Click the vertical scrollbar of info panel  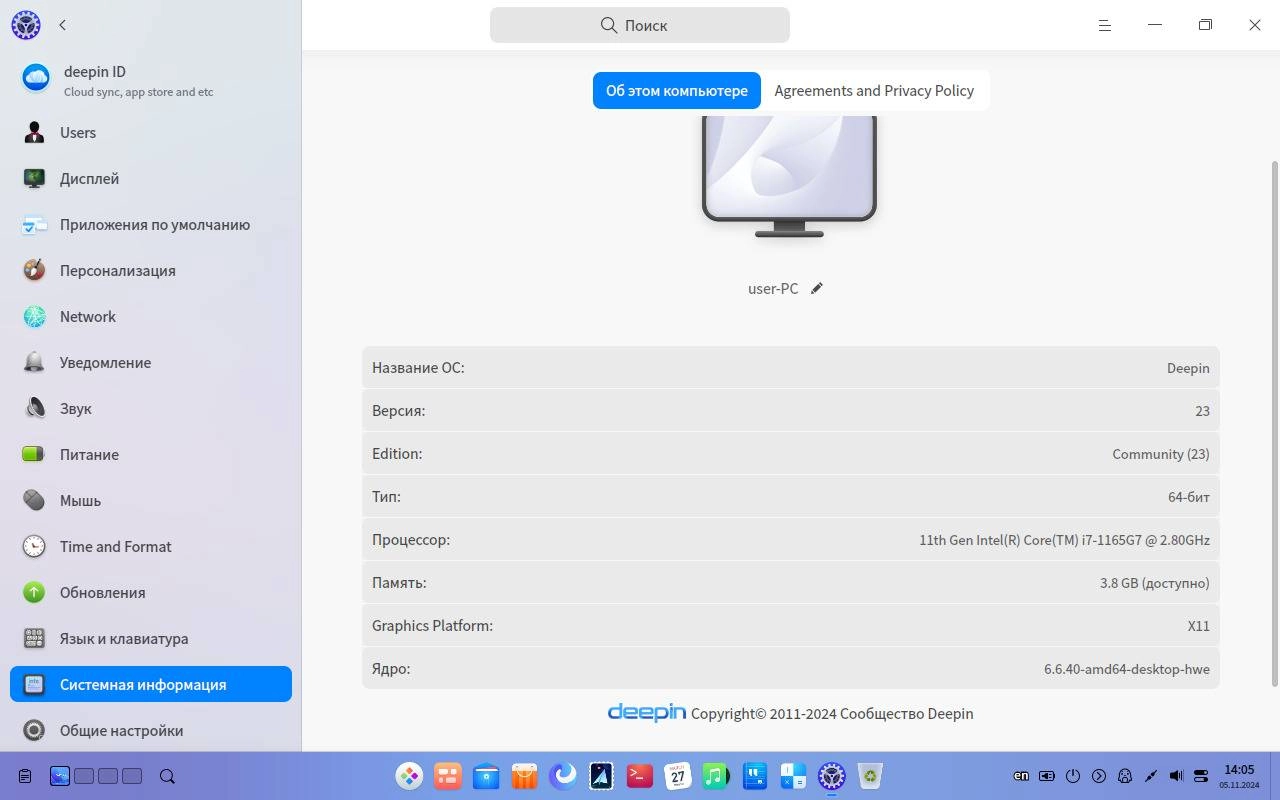1274,422
